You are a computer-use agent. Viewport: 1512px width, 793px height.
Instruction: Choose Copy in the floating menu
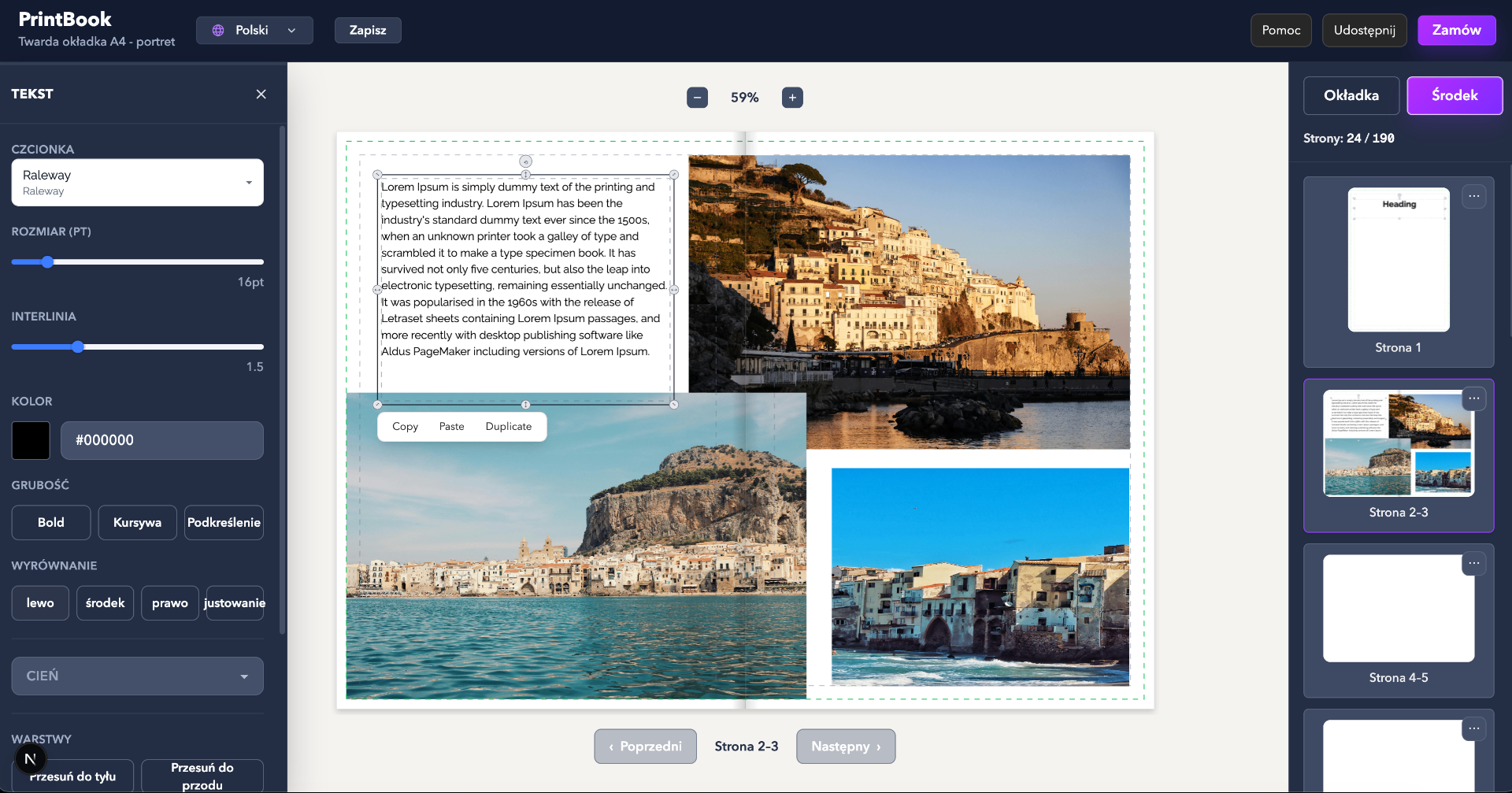(405, 427)
